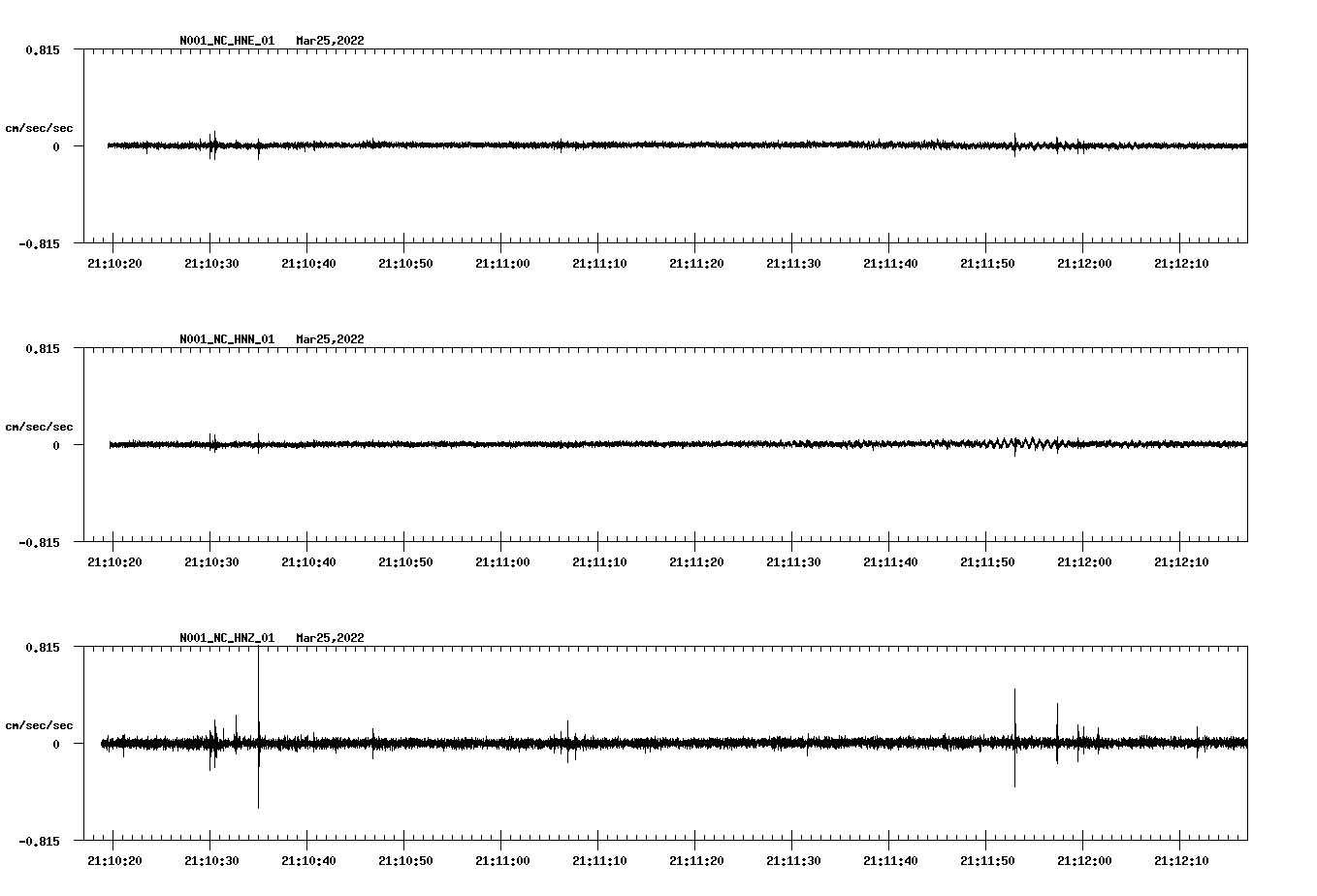This screenshot has width=1317, height=896.
Task: Click the 21:10:30 time label under HNE plot
Action: pos(211,263)
